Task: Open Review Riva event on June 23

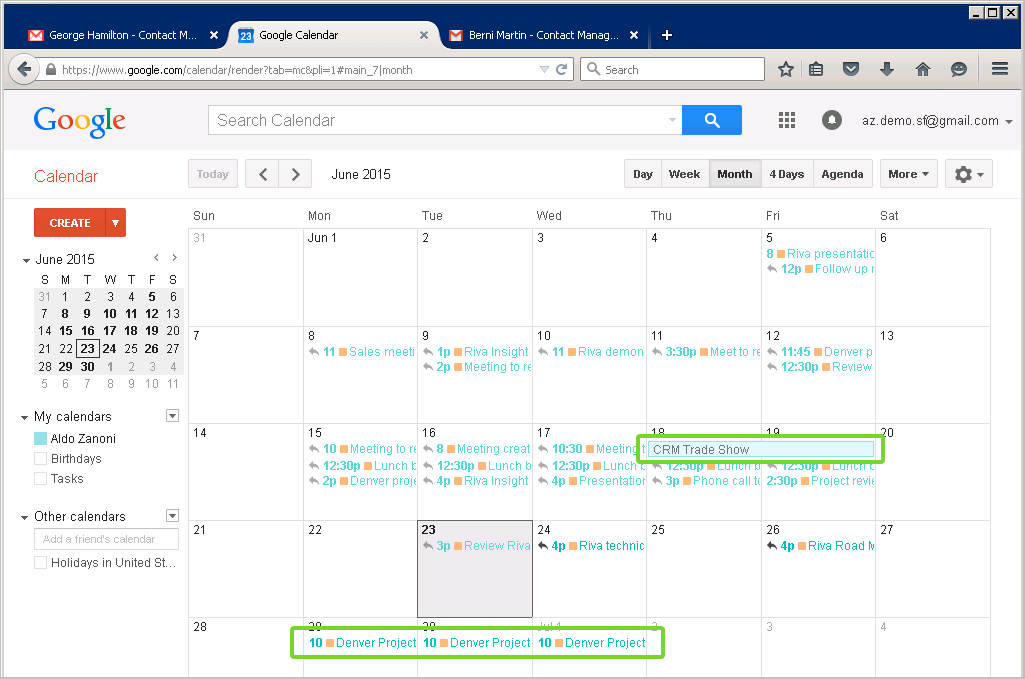Action: click(x=476, y=546)
